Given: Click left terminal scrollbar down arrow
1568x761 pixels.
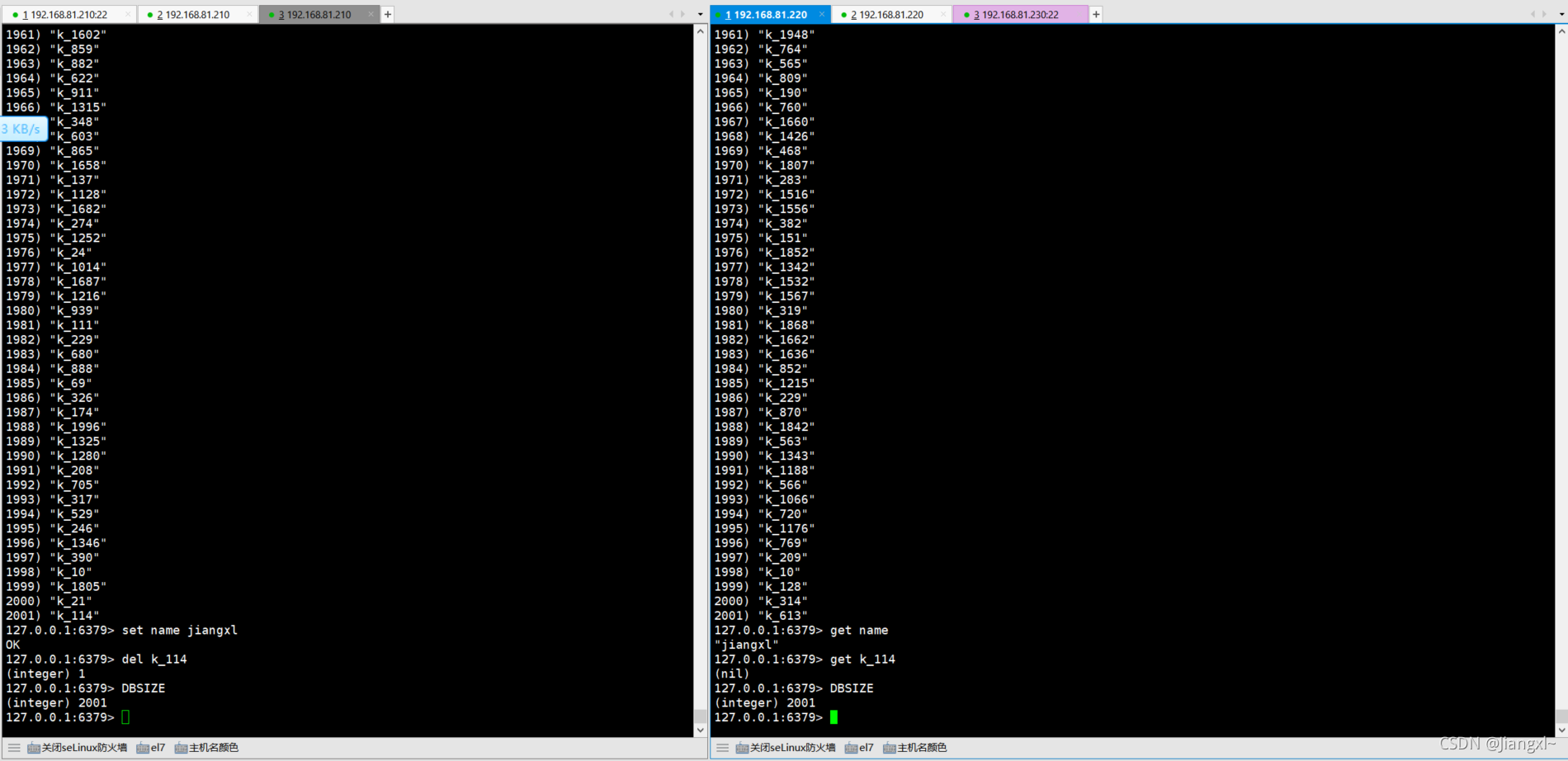Looking at the screenshot, I should coord(701,730).
